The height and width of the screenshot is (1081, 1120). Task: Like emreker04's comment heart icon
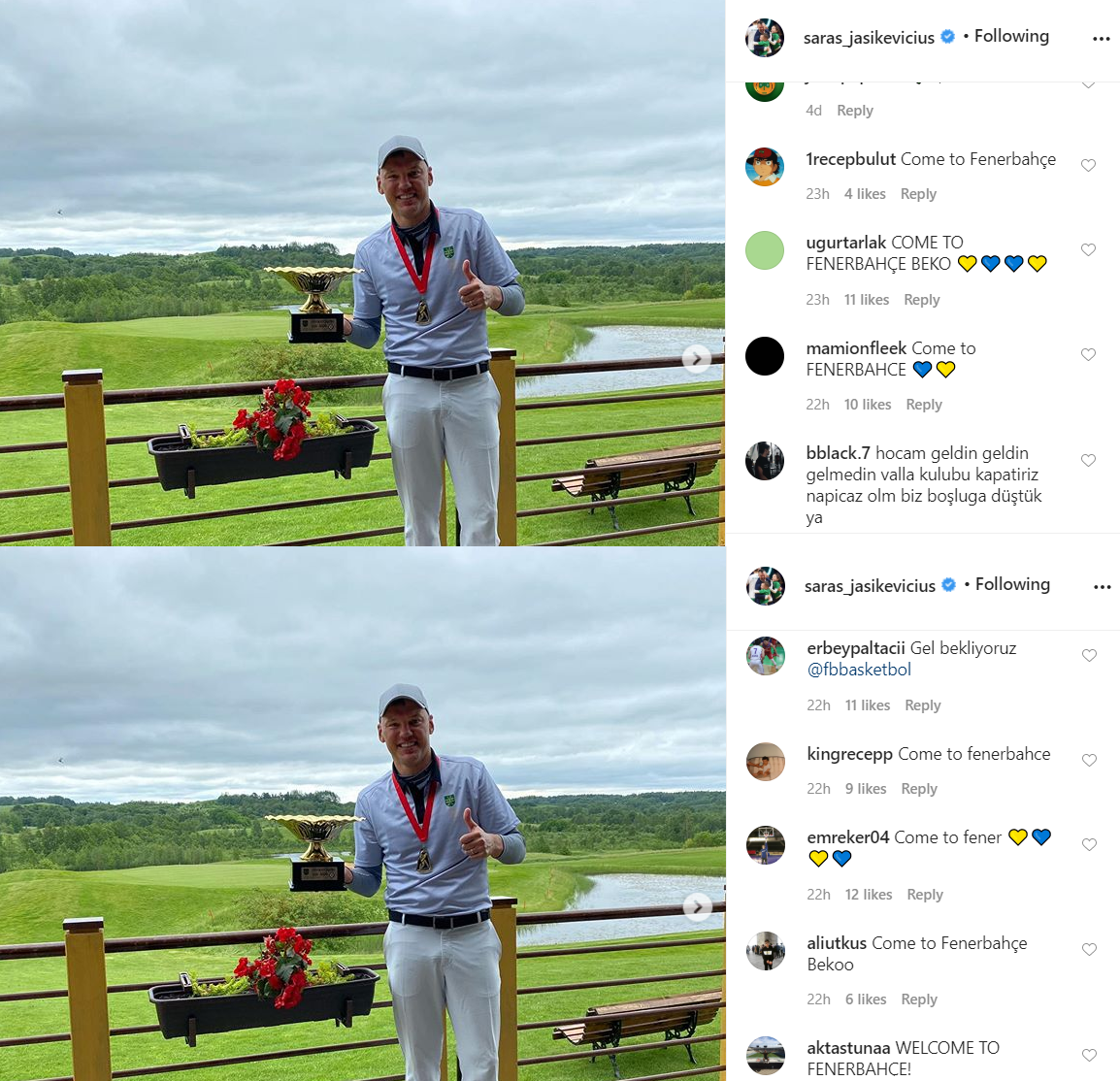click(1089, 844)
